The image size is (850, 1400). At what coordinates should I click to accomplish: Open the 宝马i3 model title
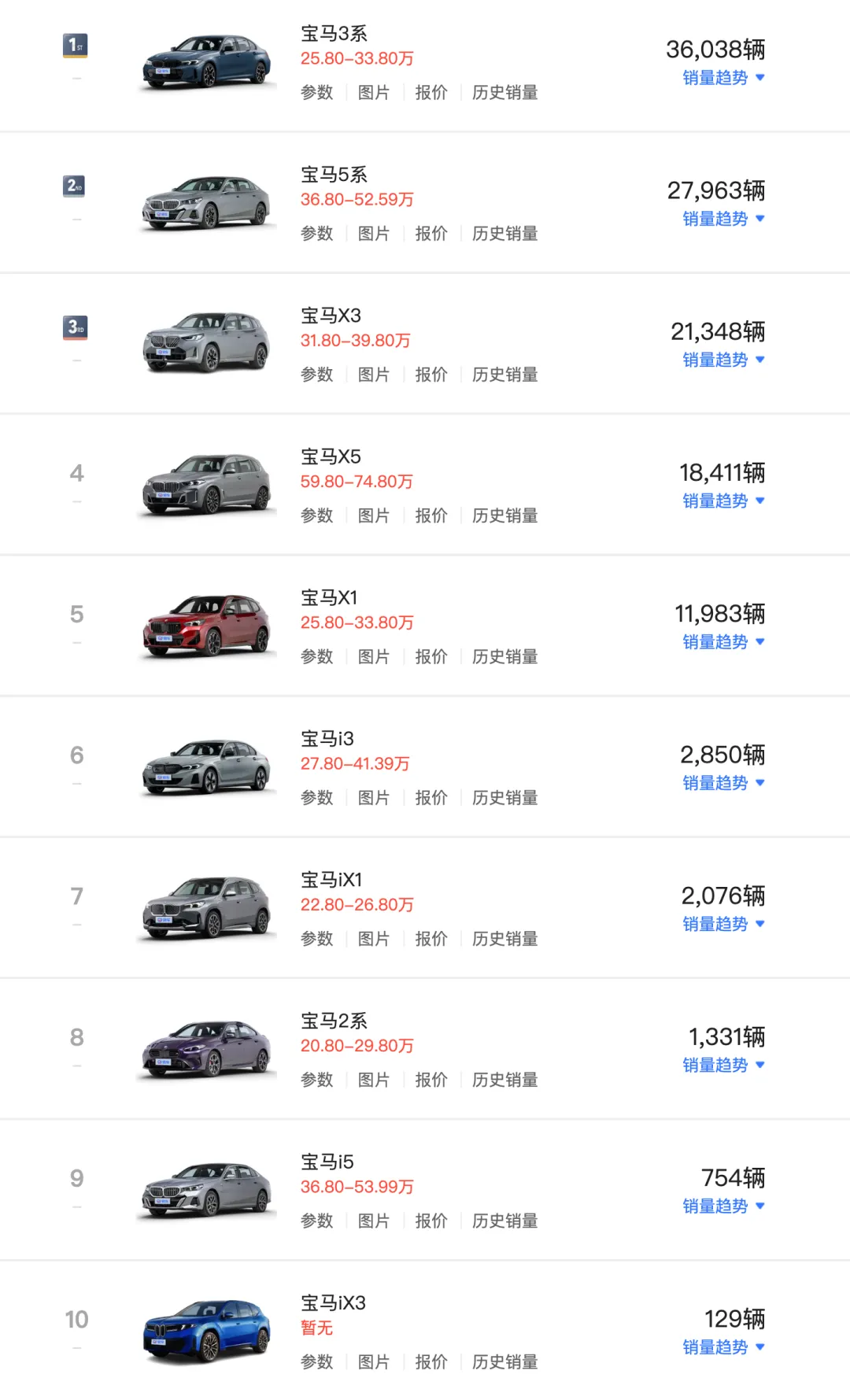click(327, 739)
